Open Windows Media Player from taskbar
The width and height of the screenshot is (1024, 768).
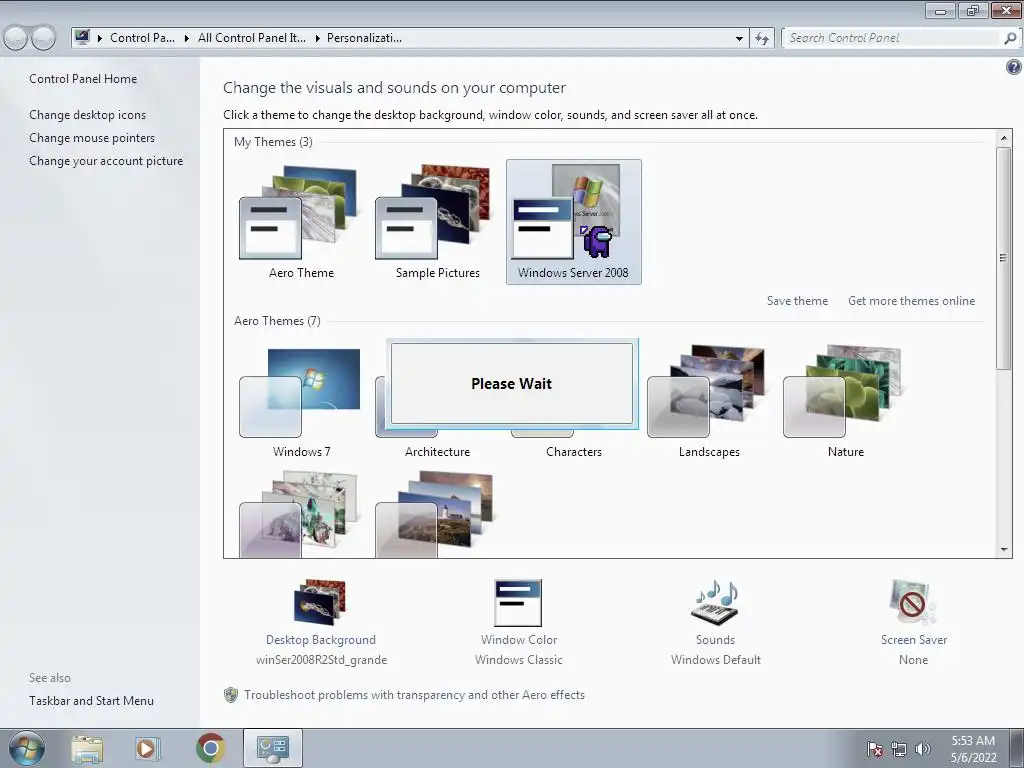coord(147,748)
